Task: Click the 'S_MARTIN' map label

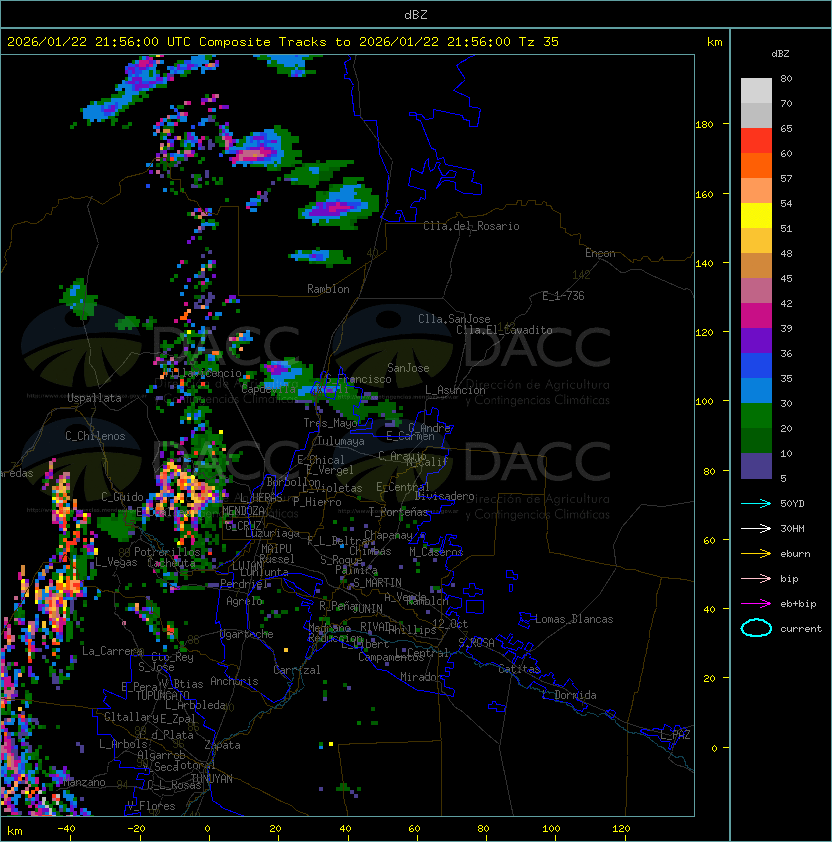Action: pyautogui.click(x=378, y=583)
